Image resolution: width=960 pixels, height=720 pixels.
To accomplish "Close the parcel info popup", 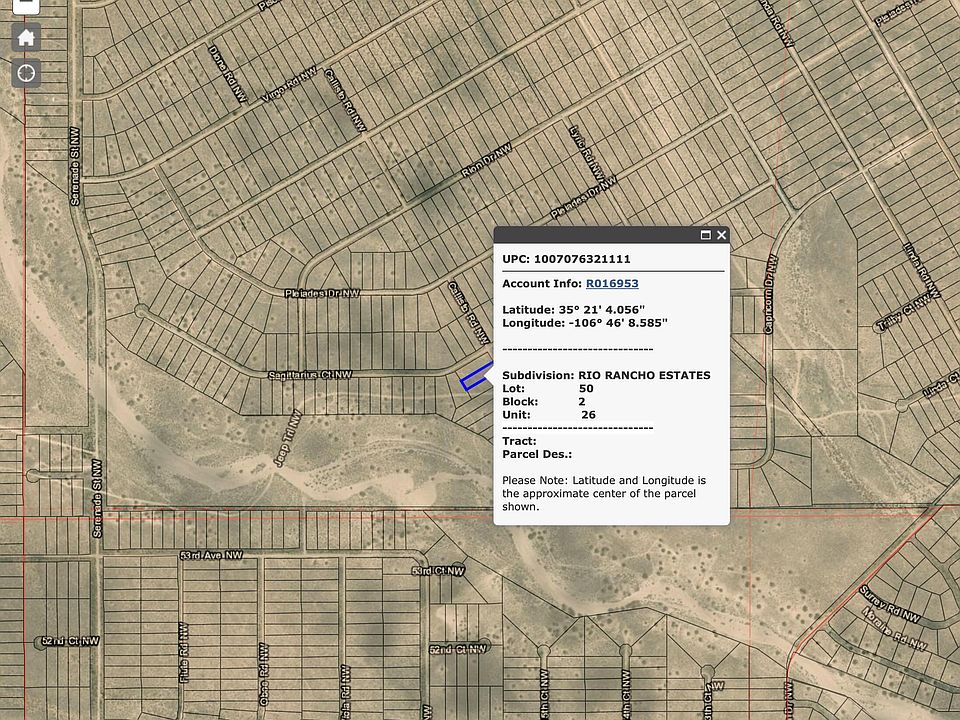I will [x=722, y=235].
